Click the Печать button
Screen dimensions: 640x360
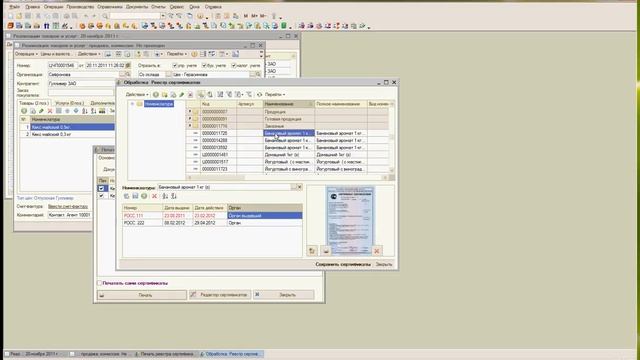[142, 295]
